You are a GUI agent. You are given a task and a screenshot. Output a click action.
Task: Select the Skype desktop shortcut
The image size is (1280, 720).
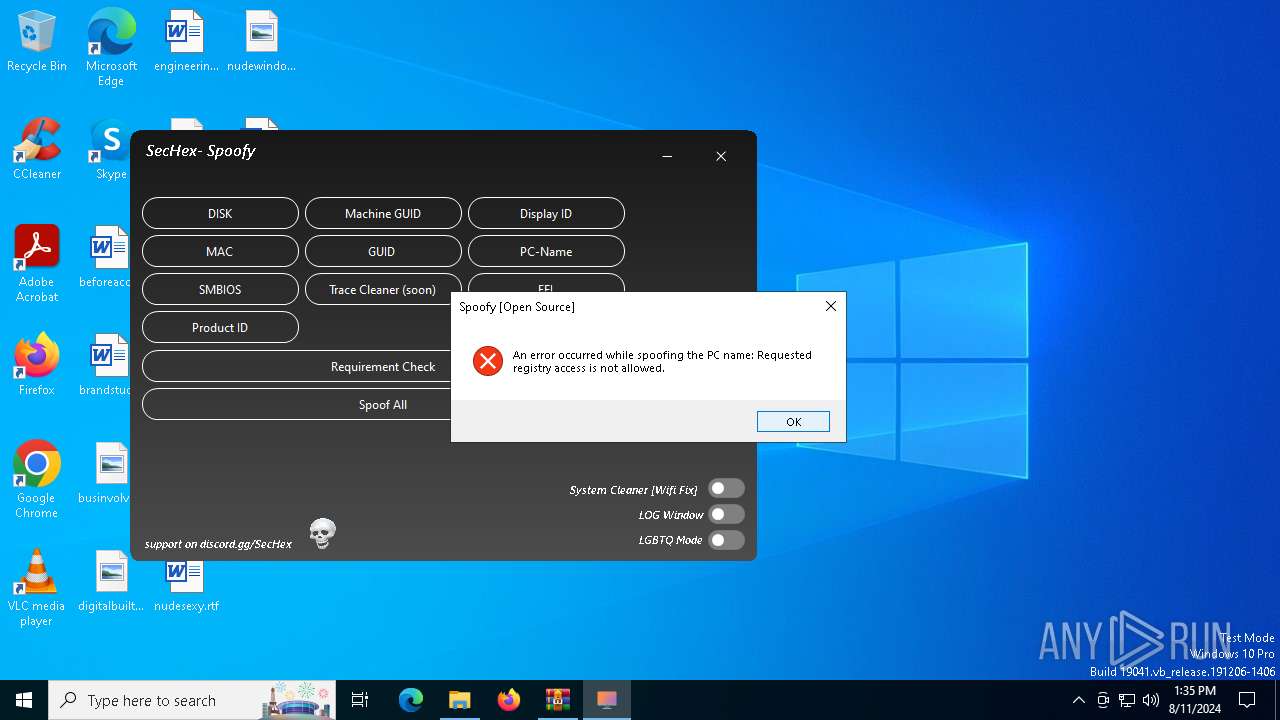point(111,150)
